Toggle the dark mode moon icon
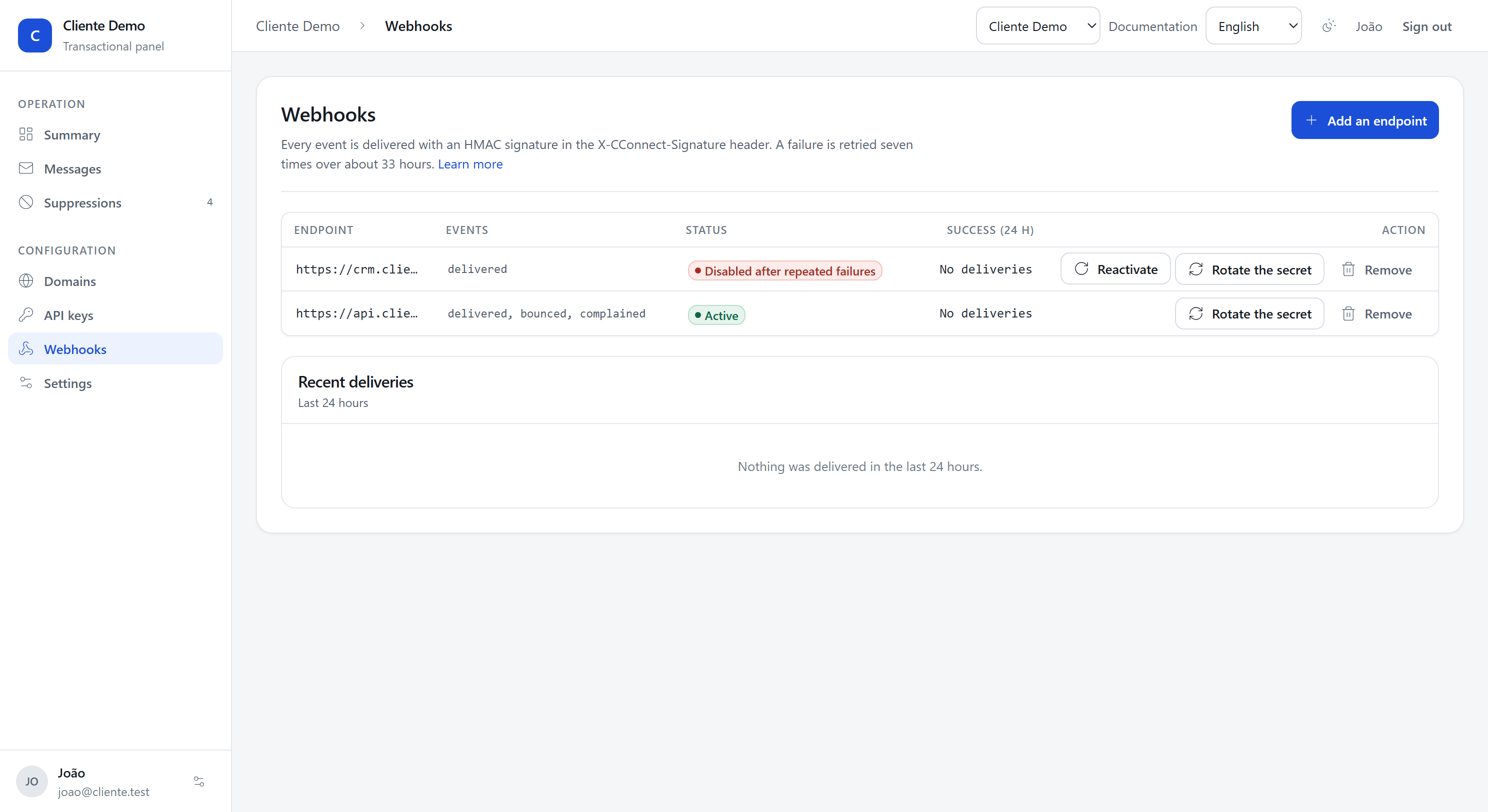 (x=1328, y=26)
